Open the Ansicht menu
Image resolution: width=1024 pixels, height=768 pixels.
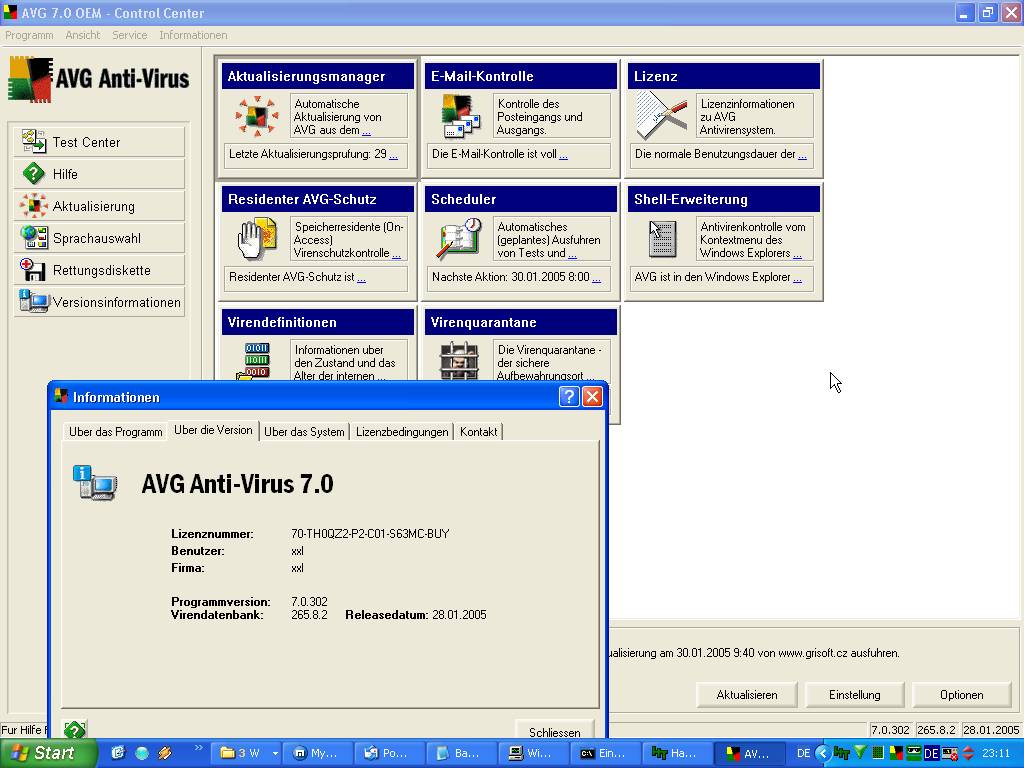click(x=82, y=35)
